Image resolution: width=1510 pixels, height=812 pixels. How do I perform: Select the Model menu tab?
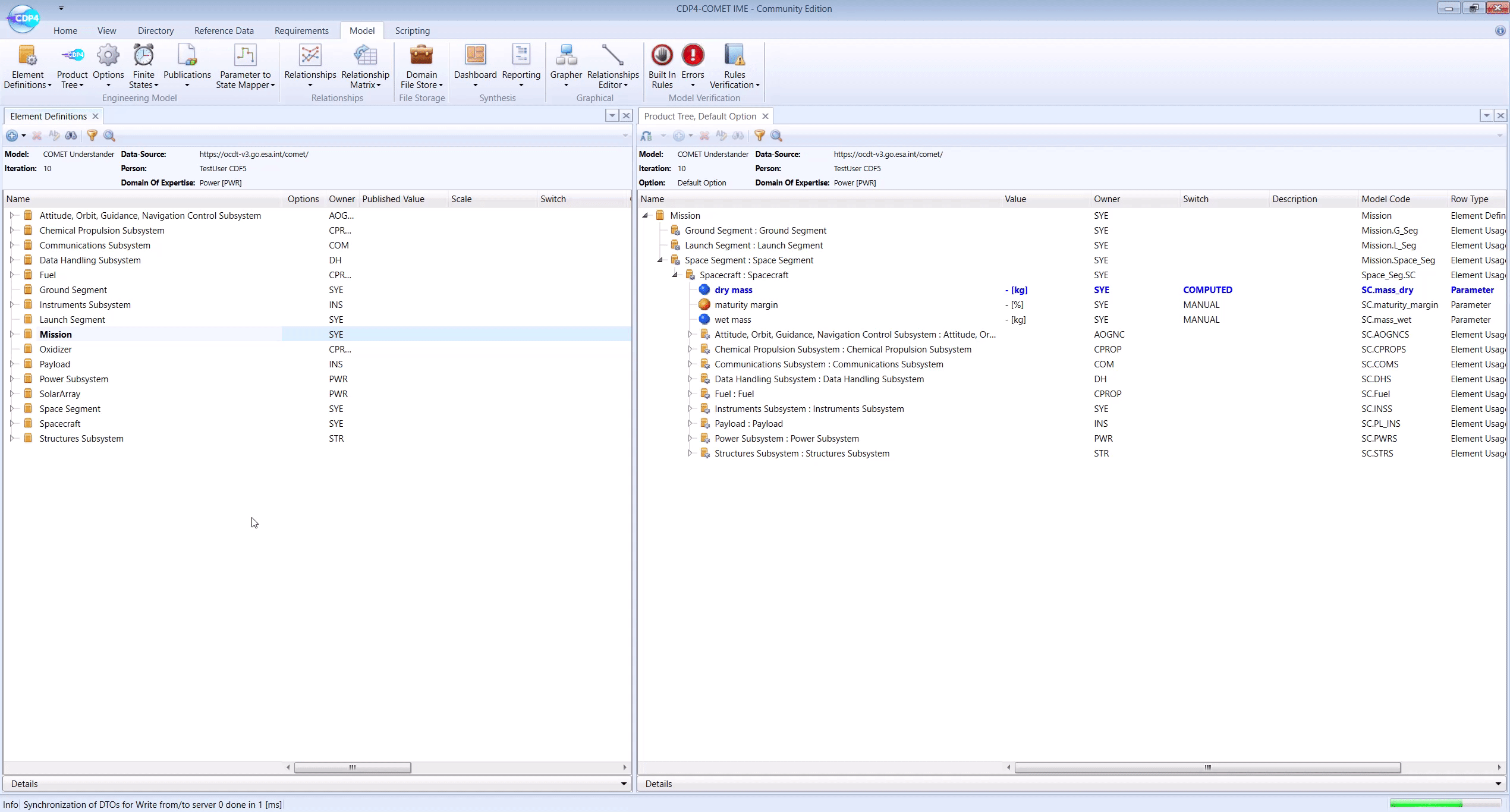point(362,30)
